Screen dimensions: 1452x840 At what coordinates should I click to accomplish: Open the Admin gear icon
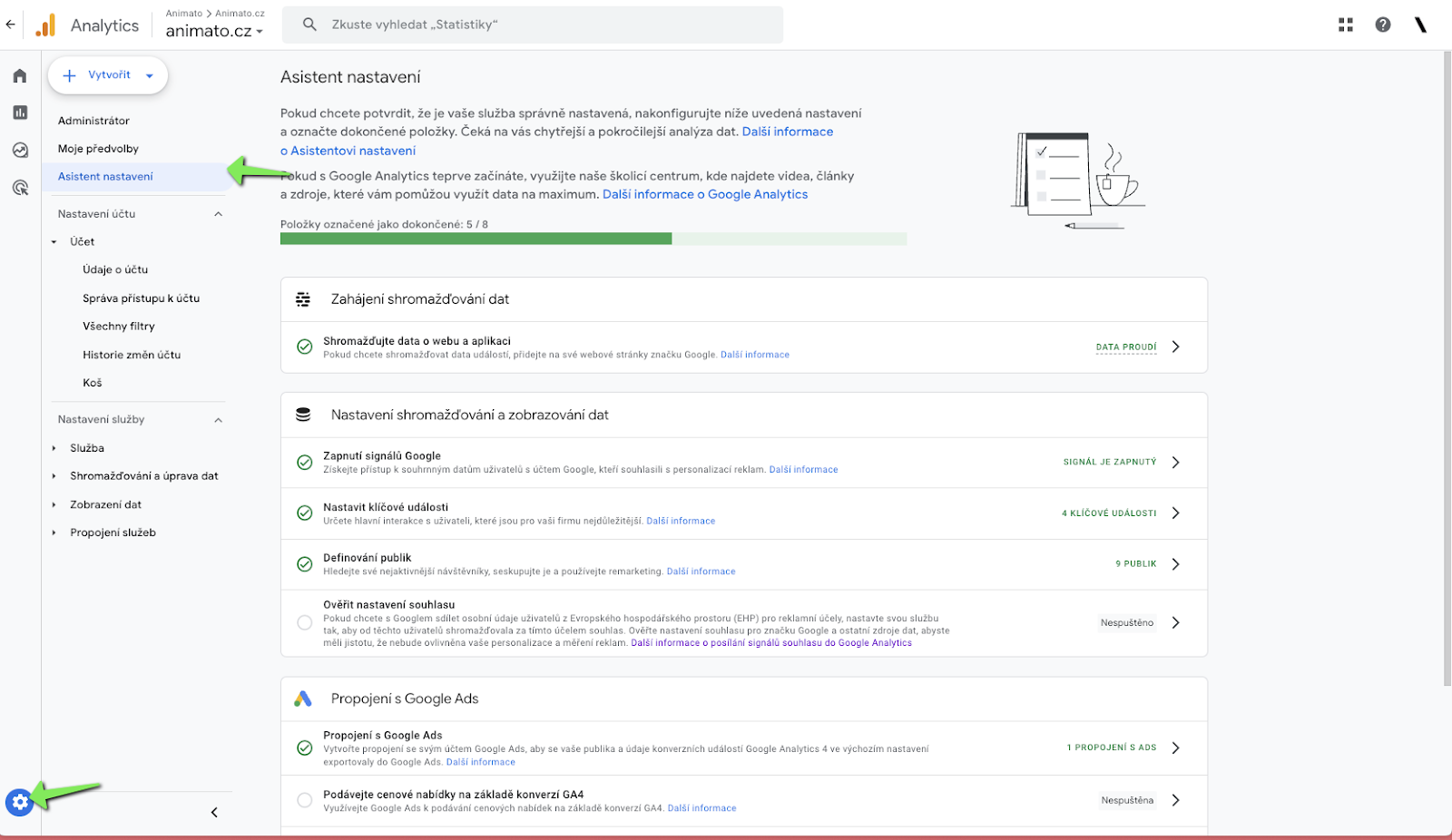coord(19,802)
